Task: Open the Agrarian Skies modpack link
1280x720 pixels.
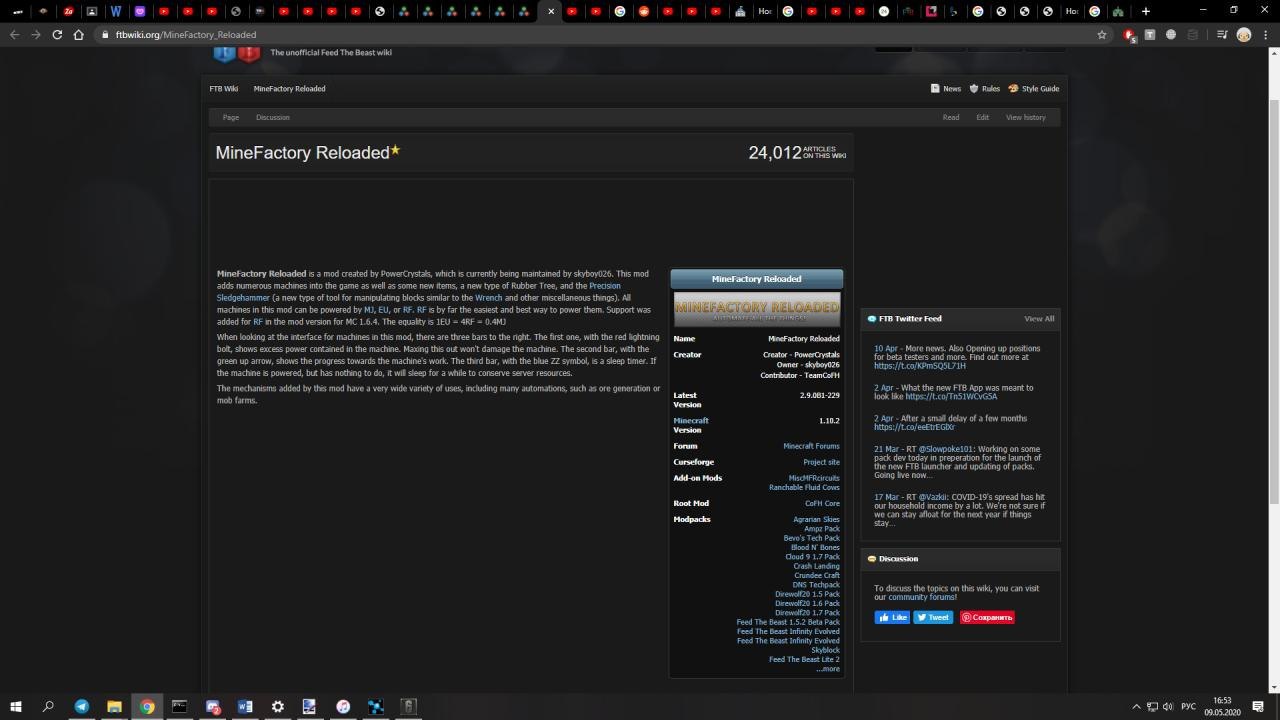Action: 816,519
